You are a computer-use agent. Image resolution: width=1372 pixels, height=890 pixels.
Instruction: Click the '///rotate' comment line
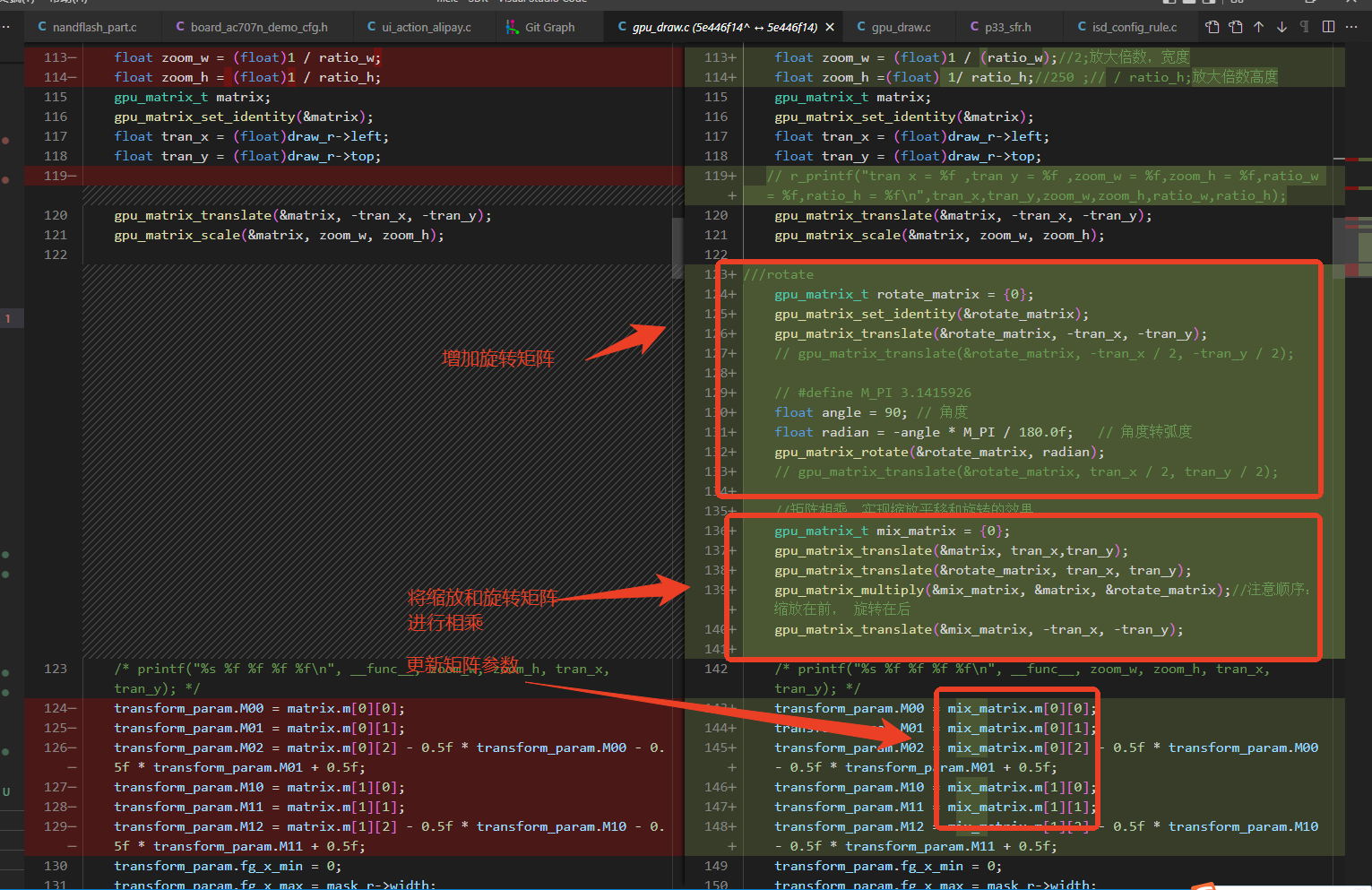(x=779, y=274)
